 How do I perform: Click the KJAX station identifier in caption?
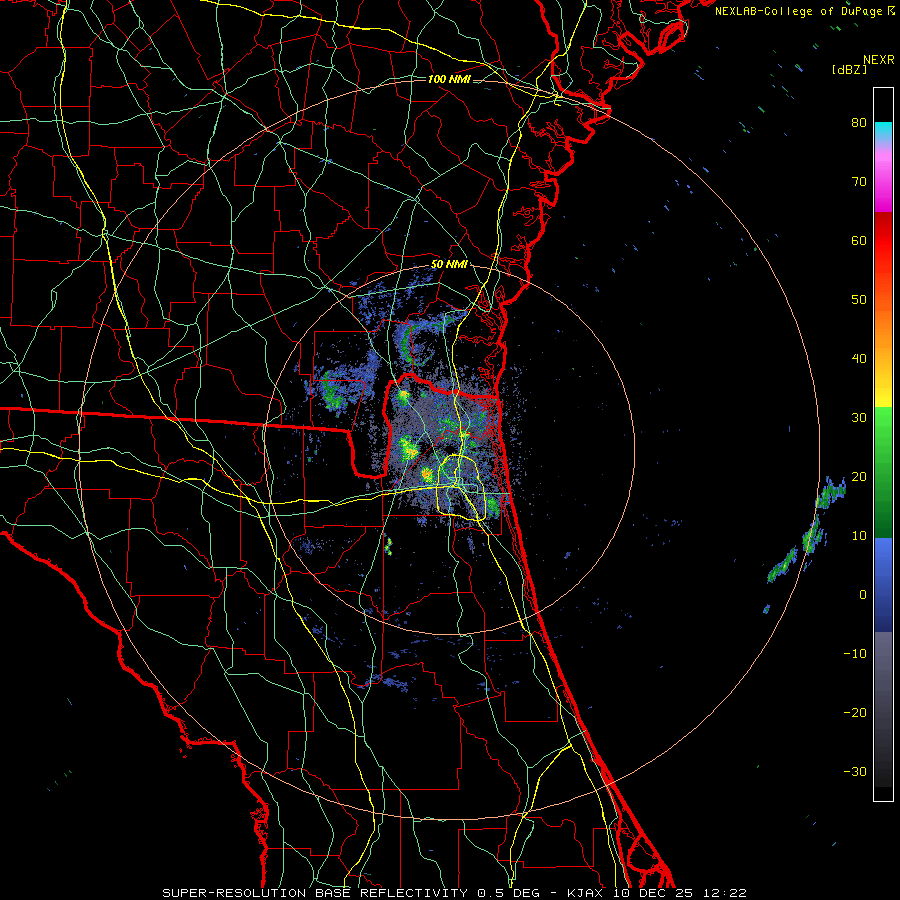586,893
